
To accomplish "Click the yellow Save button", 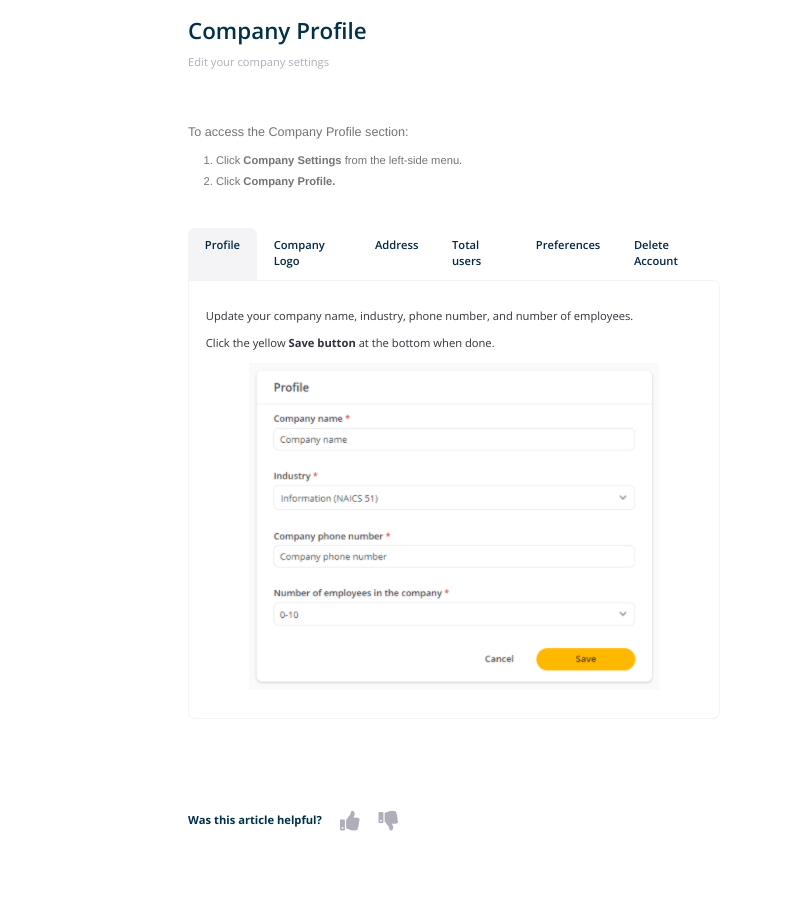I will [x=585, y=659].
